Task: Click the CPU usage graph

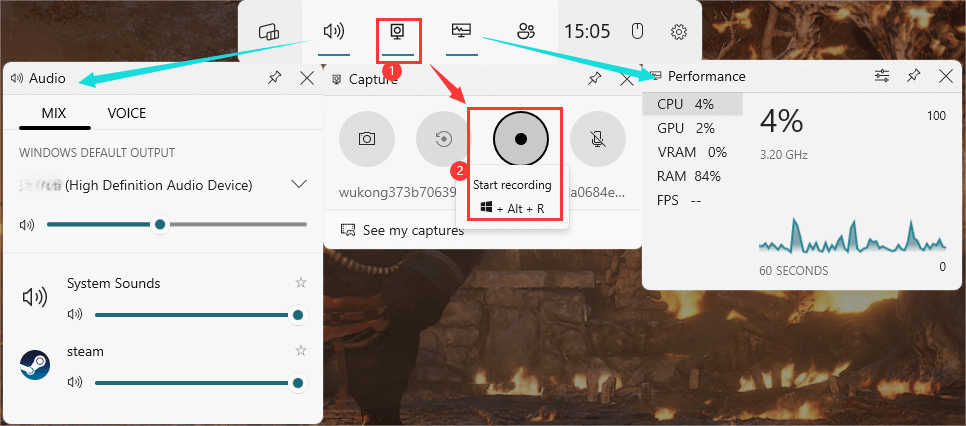Action: (853, 236)
